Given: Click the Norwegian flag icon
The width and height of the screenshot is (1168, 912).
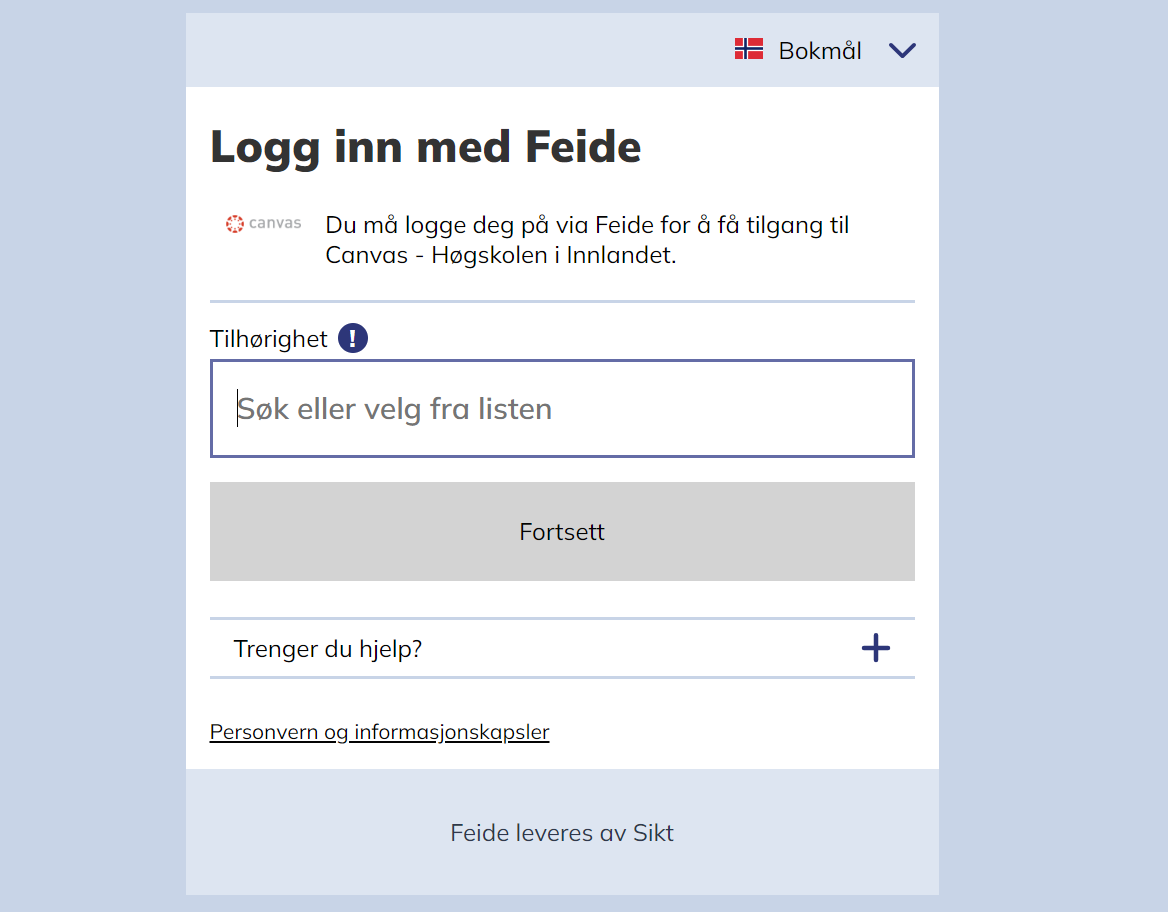Looking at the screenshot, I should pos(749,49).
